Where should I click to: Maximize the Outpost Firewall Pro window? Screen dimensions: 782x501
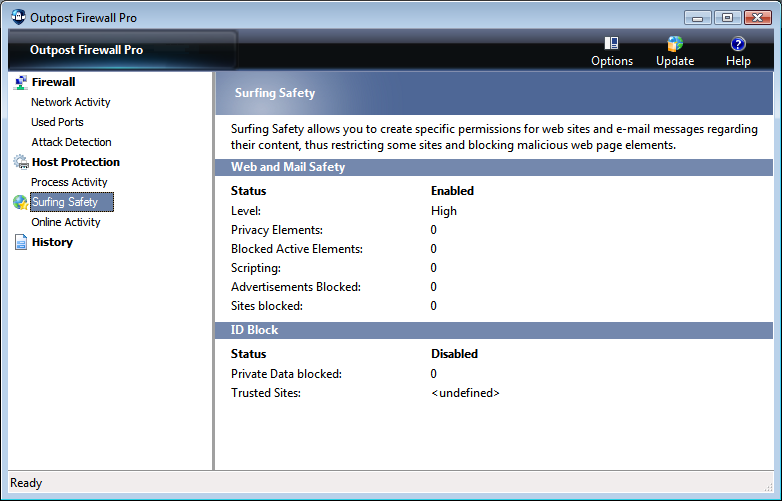727,18
